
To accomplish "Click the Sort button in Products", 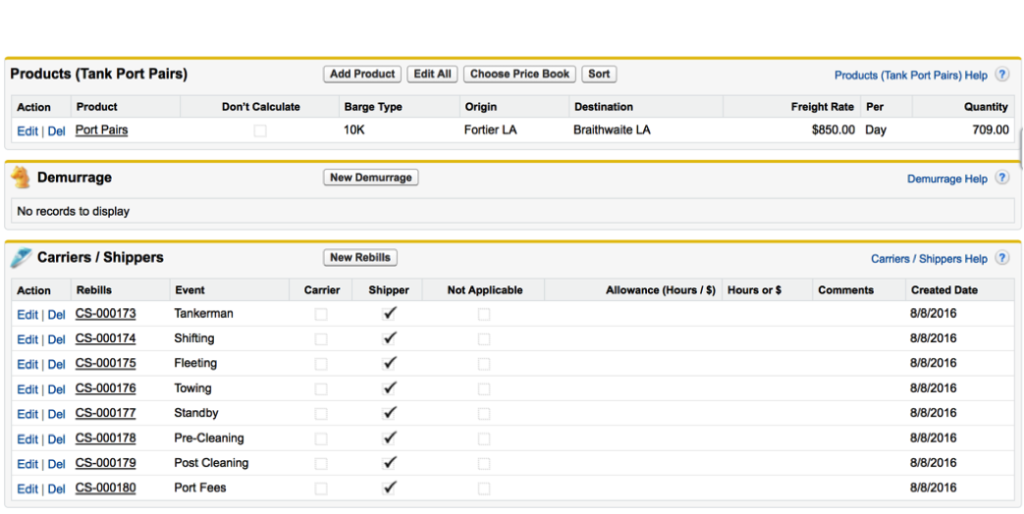I will pyautogui.click(x=599, y=74).
